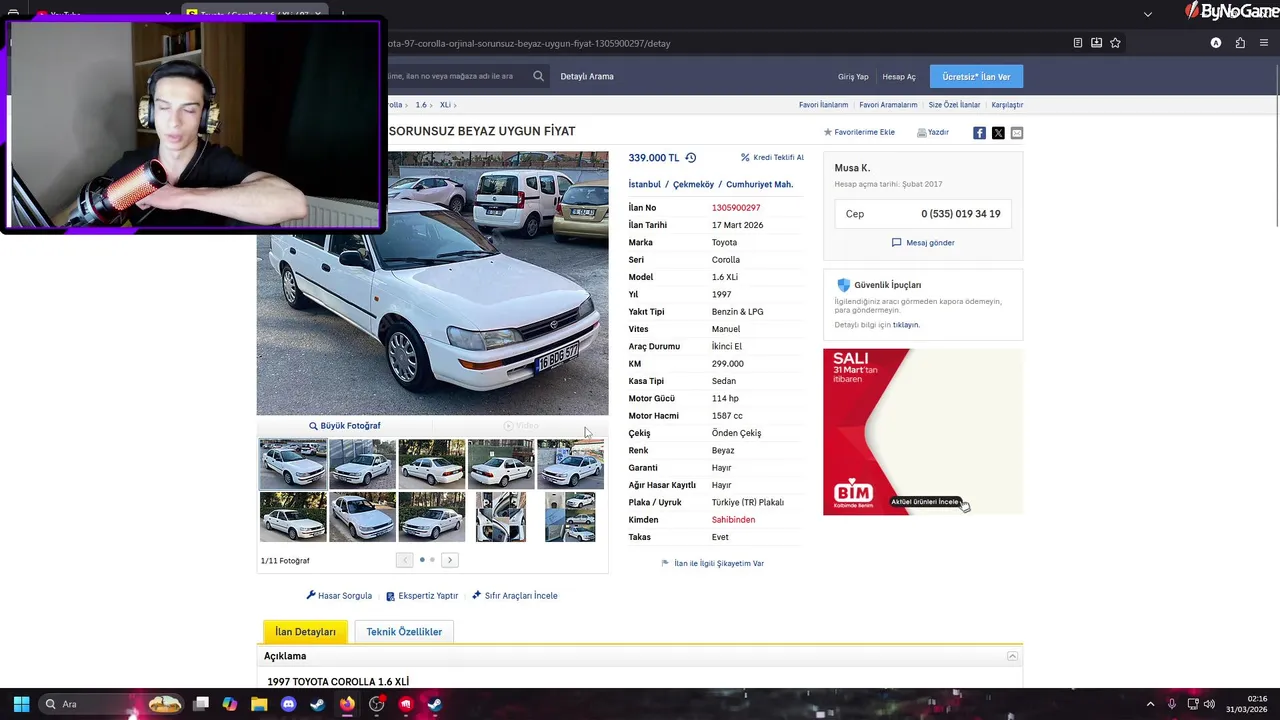Show hidden system tray icons chevron
Image resolution: width=1280 pixels, height=720 pixels.
click(x=1150, y=704)
